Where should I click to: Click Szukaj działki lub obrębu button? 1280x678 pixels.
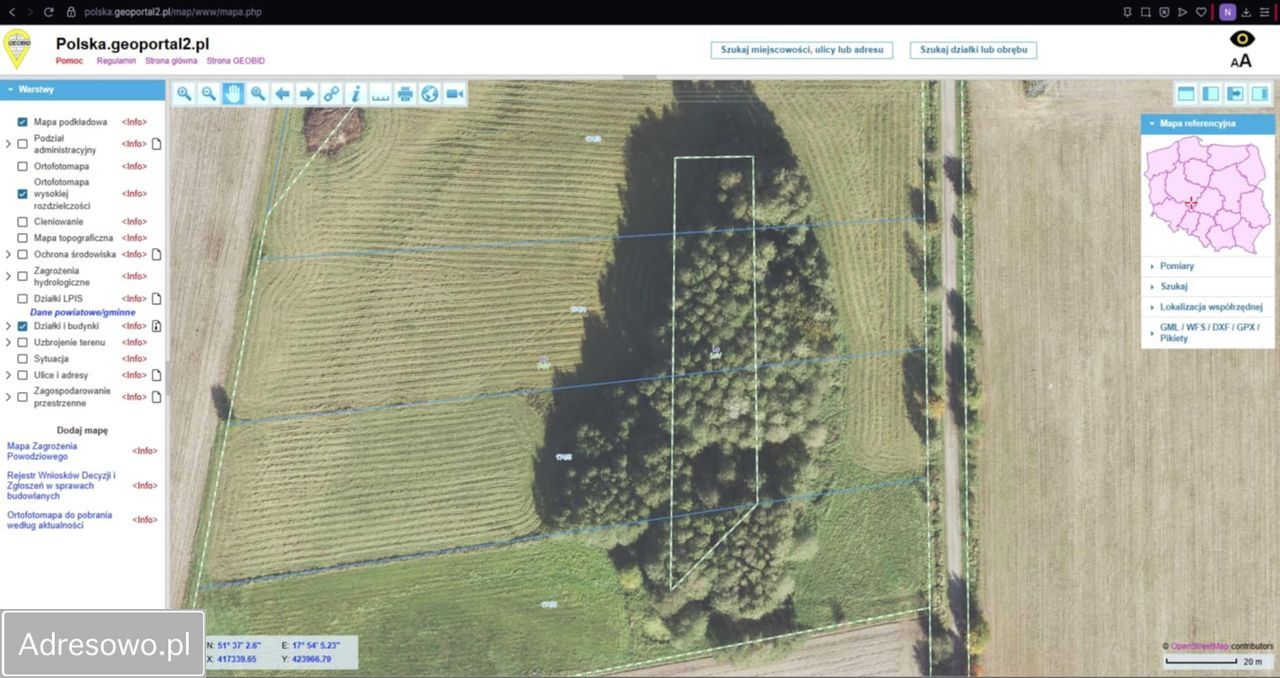click(973, 49)
